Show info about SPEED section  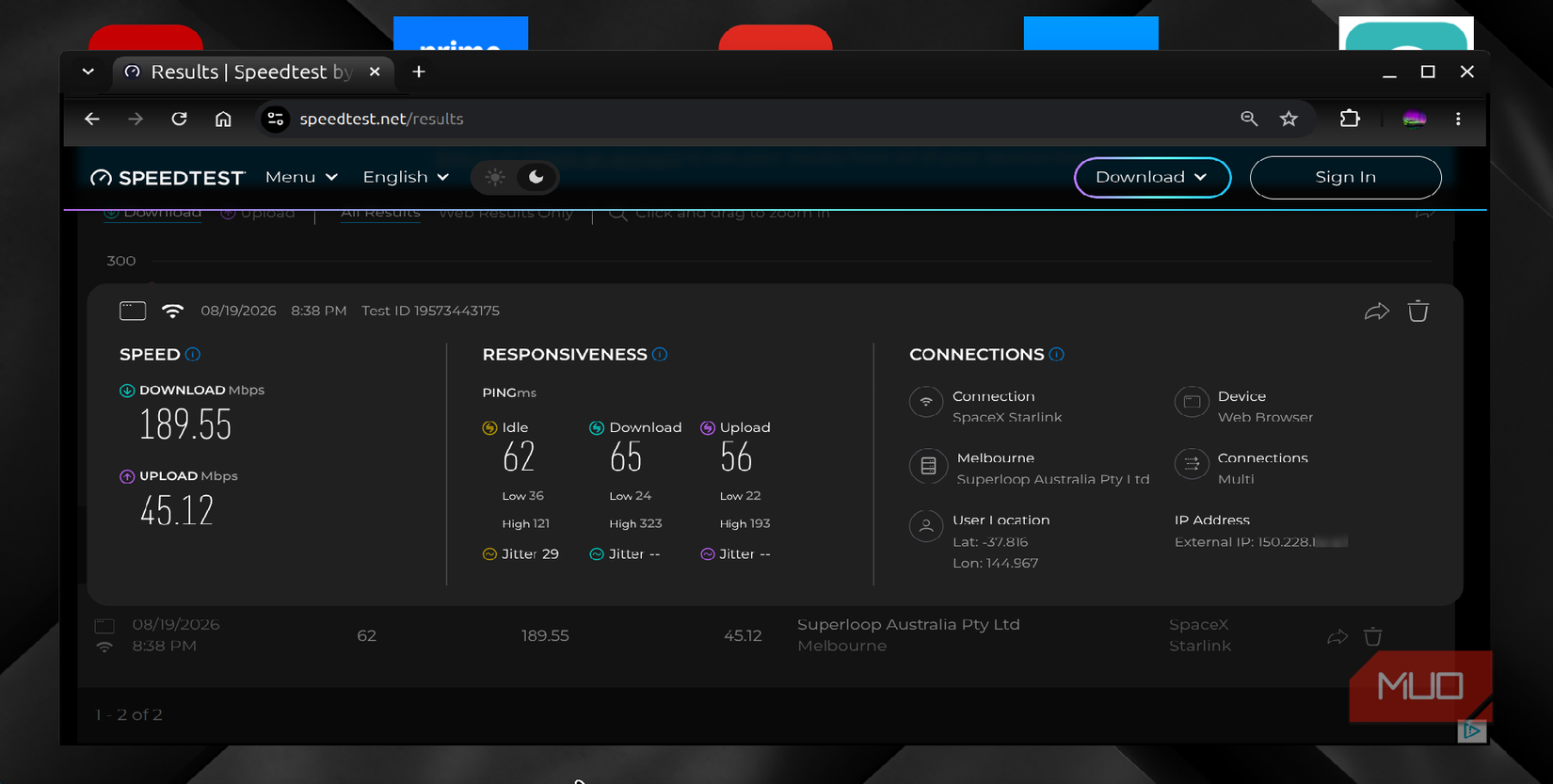(193, 355)
